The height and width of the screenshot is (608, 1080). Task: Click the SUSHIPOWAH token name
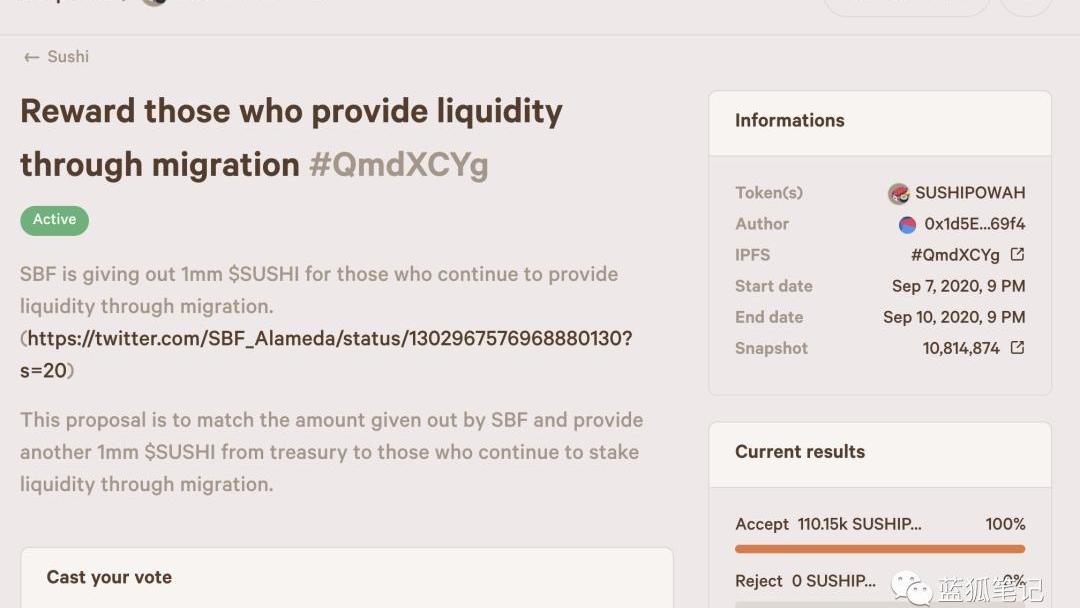969,193
